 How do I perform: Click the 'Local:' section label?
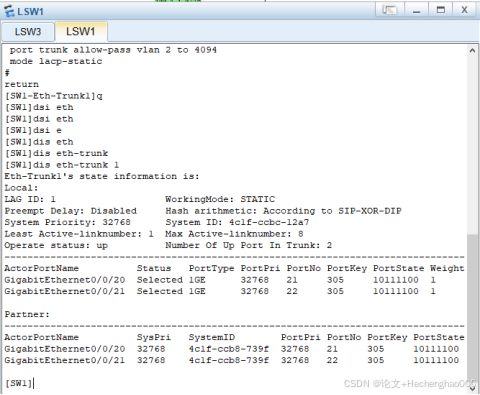(21, 188)
